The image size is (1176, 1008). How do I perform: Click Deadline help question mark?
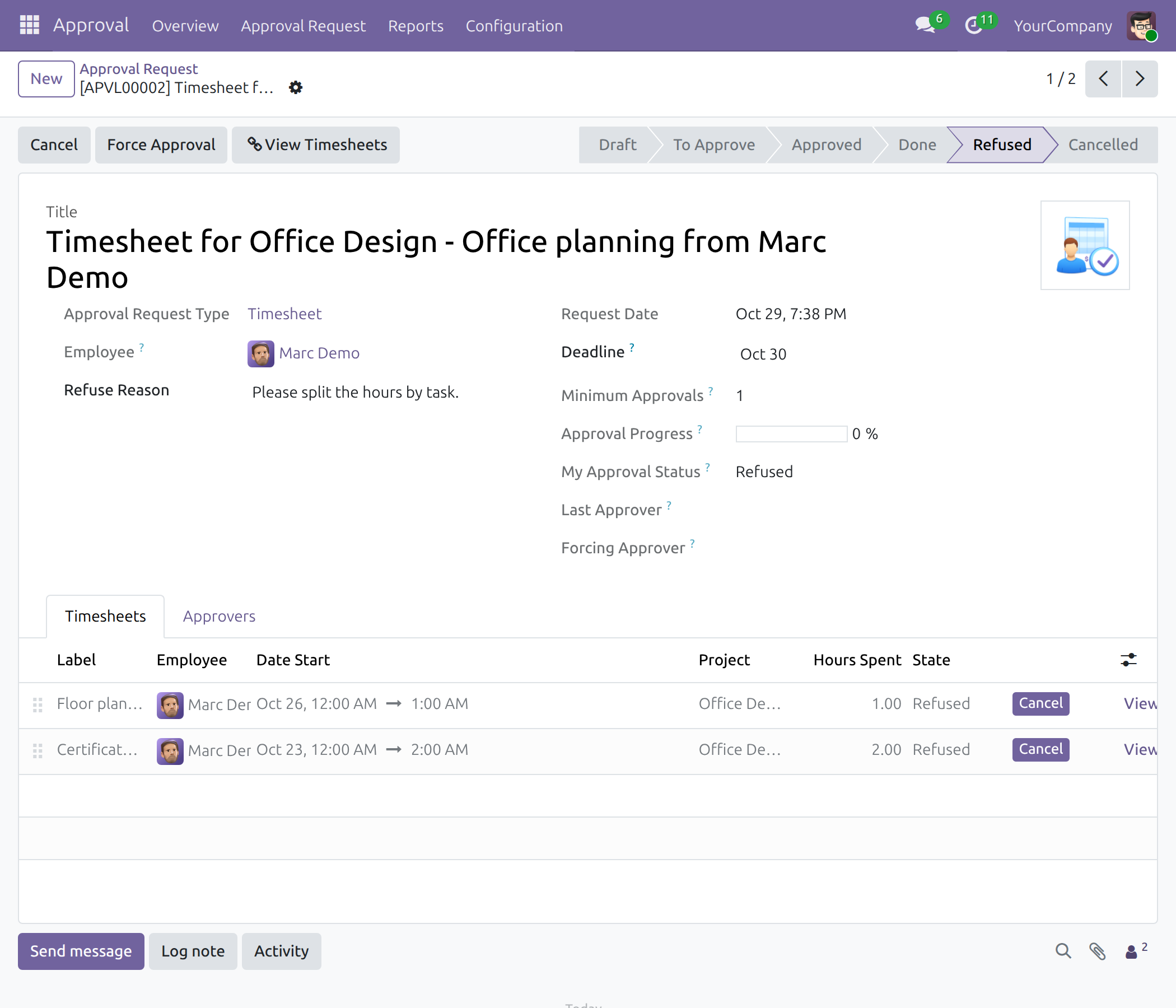(x=632, y=347)
